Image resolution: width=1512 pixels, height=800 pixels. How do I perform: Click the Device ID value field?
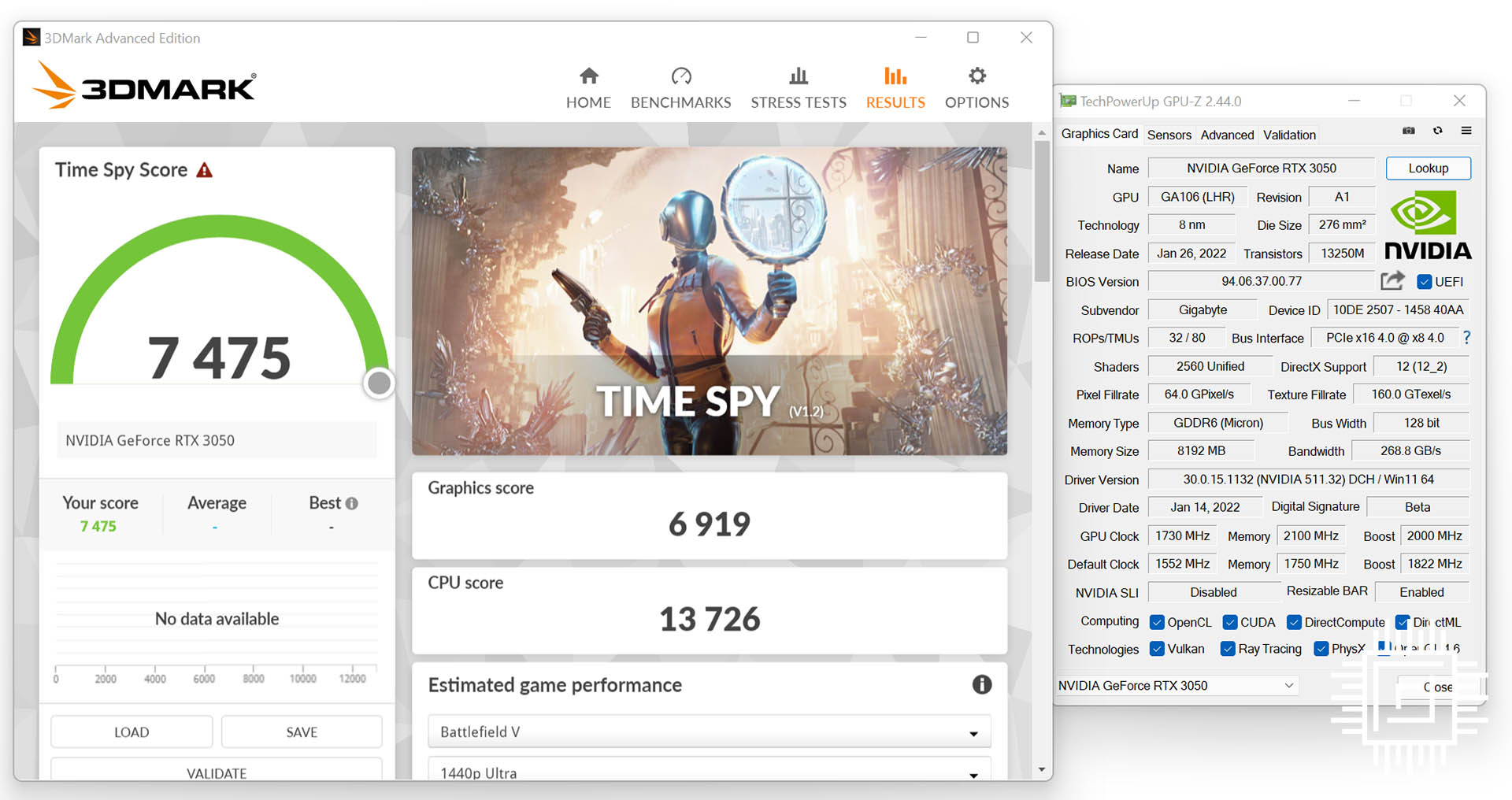1398,309
